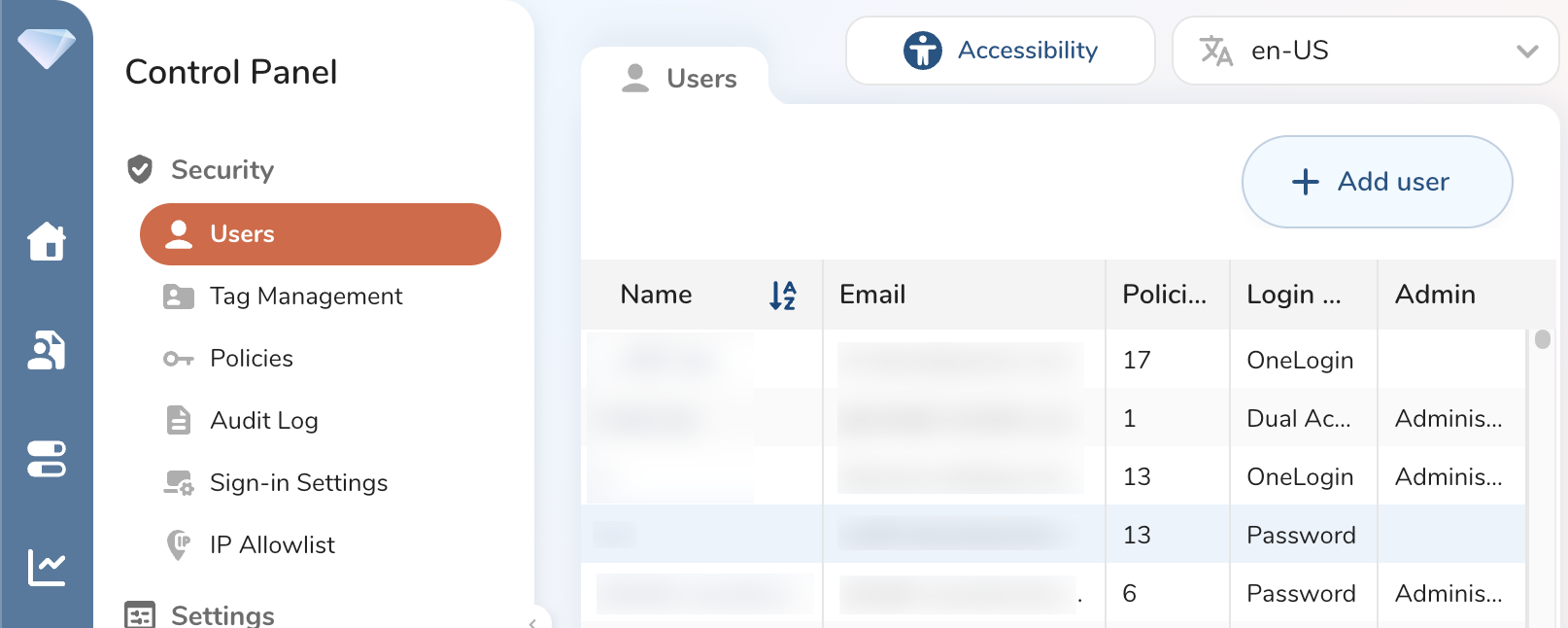
Task: Click the Settings section icon
Action: coord(140,614)
